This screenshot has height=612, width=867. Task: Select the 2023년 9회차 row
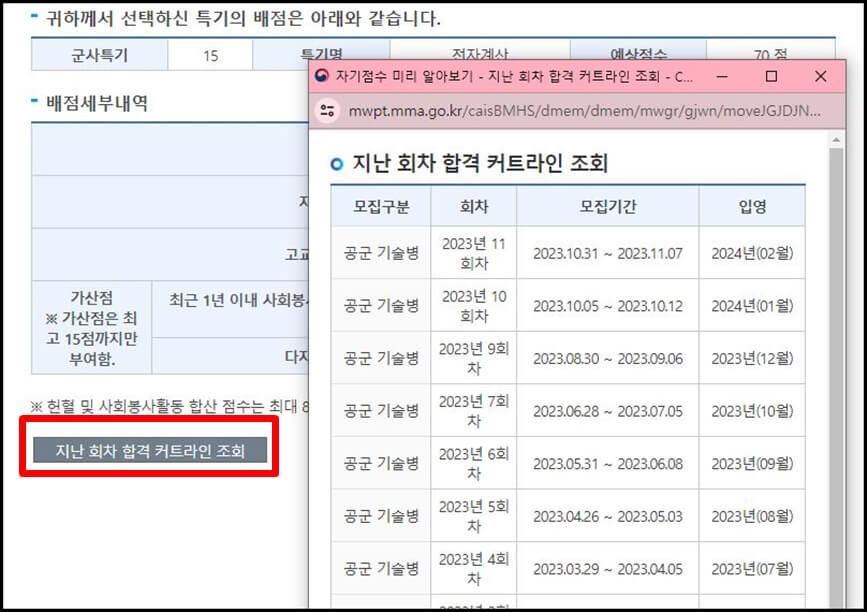pyautogui.click(x=471, y=356)
